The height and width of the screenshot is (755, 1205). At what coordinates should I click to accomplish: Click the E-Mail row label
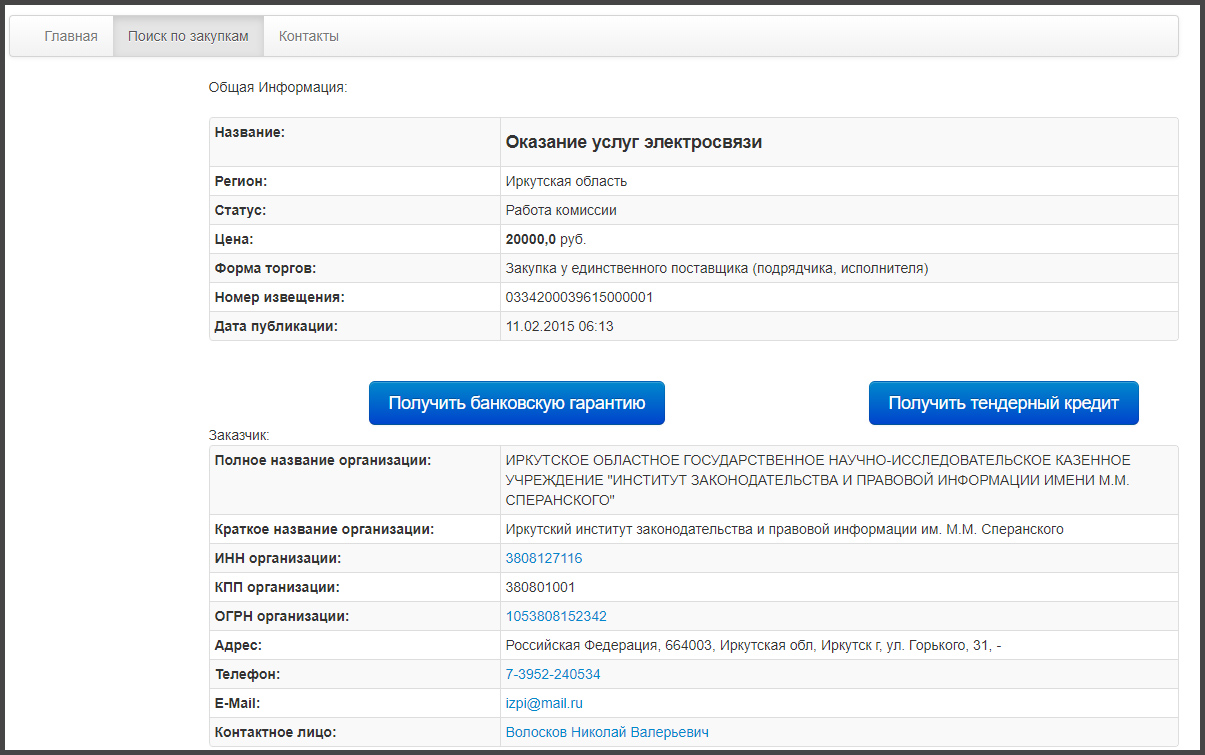238,703
